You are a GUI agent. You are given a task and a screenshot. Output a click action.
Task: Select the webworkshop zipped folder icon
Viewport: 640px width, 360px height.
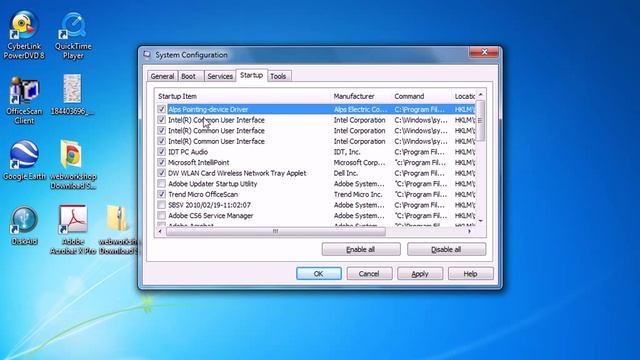pyautogui.click(x=118, y=229)
